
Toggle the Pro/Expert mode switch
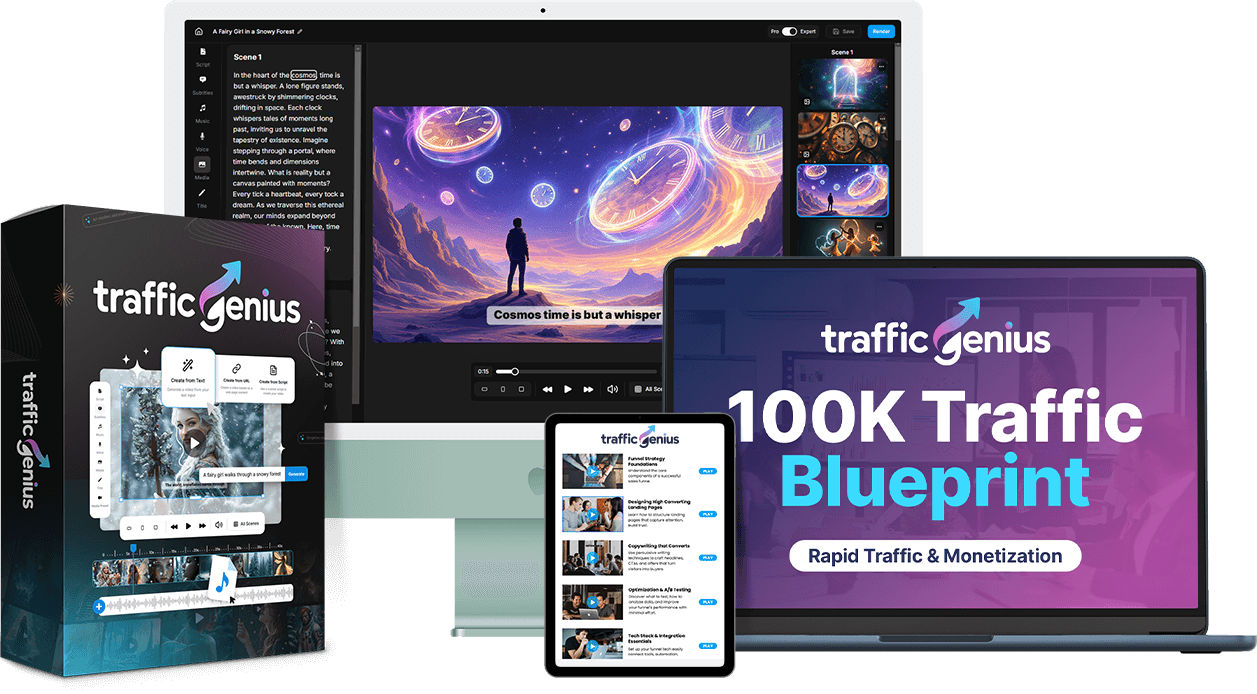tap(789, 31)
